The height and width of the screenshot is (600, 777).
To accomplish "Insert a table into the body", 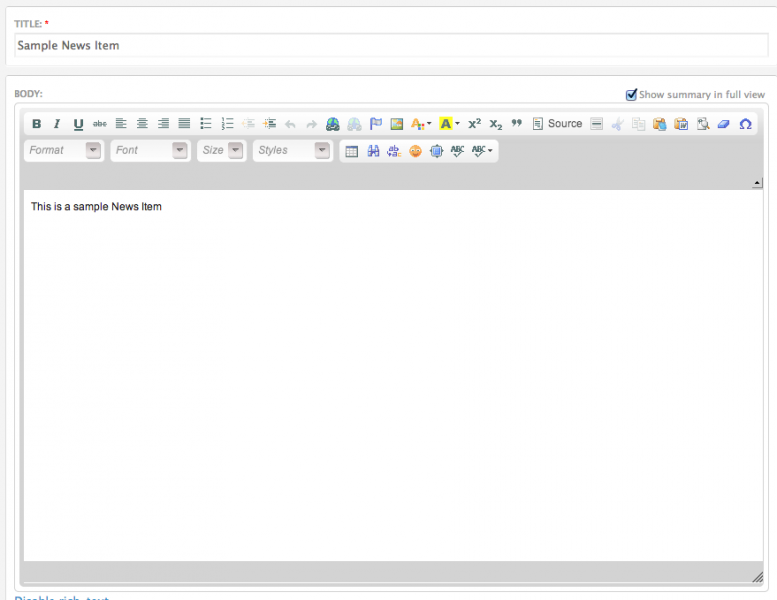I will (352, 151).
